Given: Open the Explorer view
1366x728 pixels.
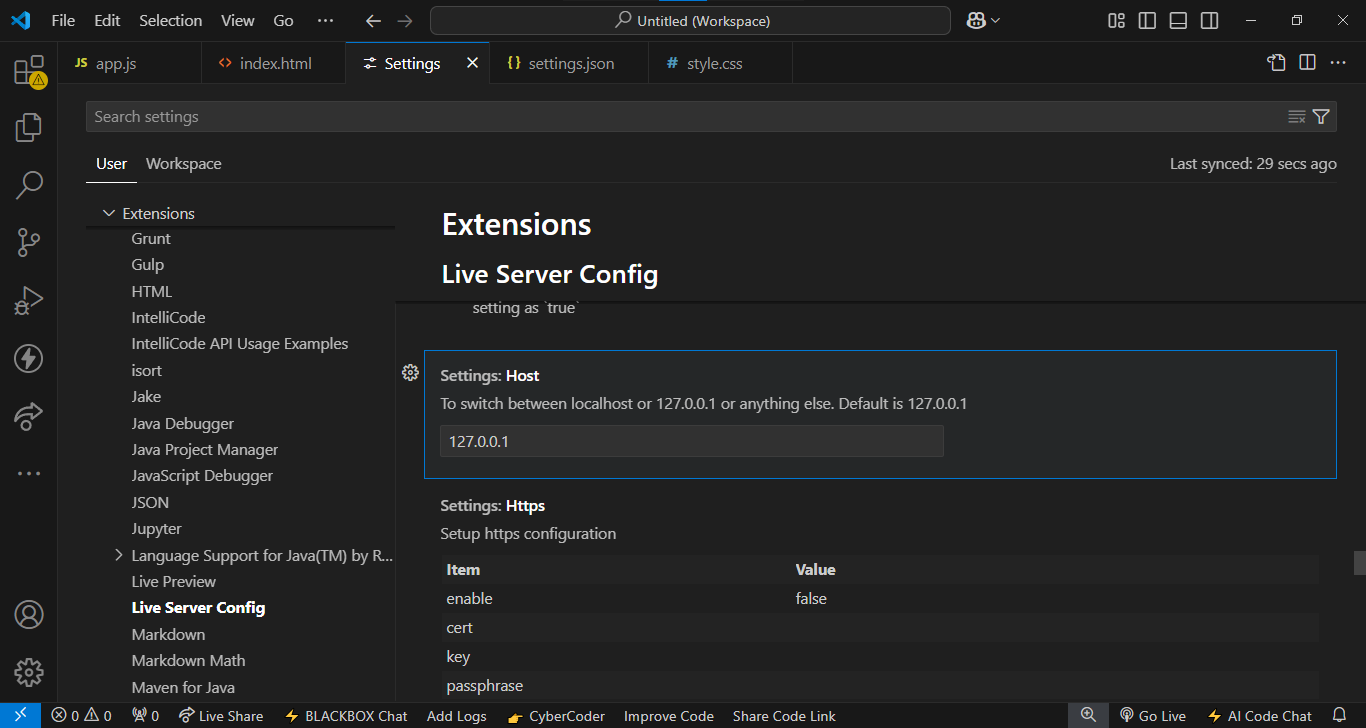Looking at the screenshot, I should point(29,127).
